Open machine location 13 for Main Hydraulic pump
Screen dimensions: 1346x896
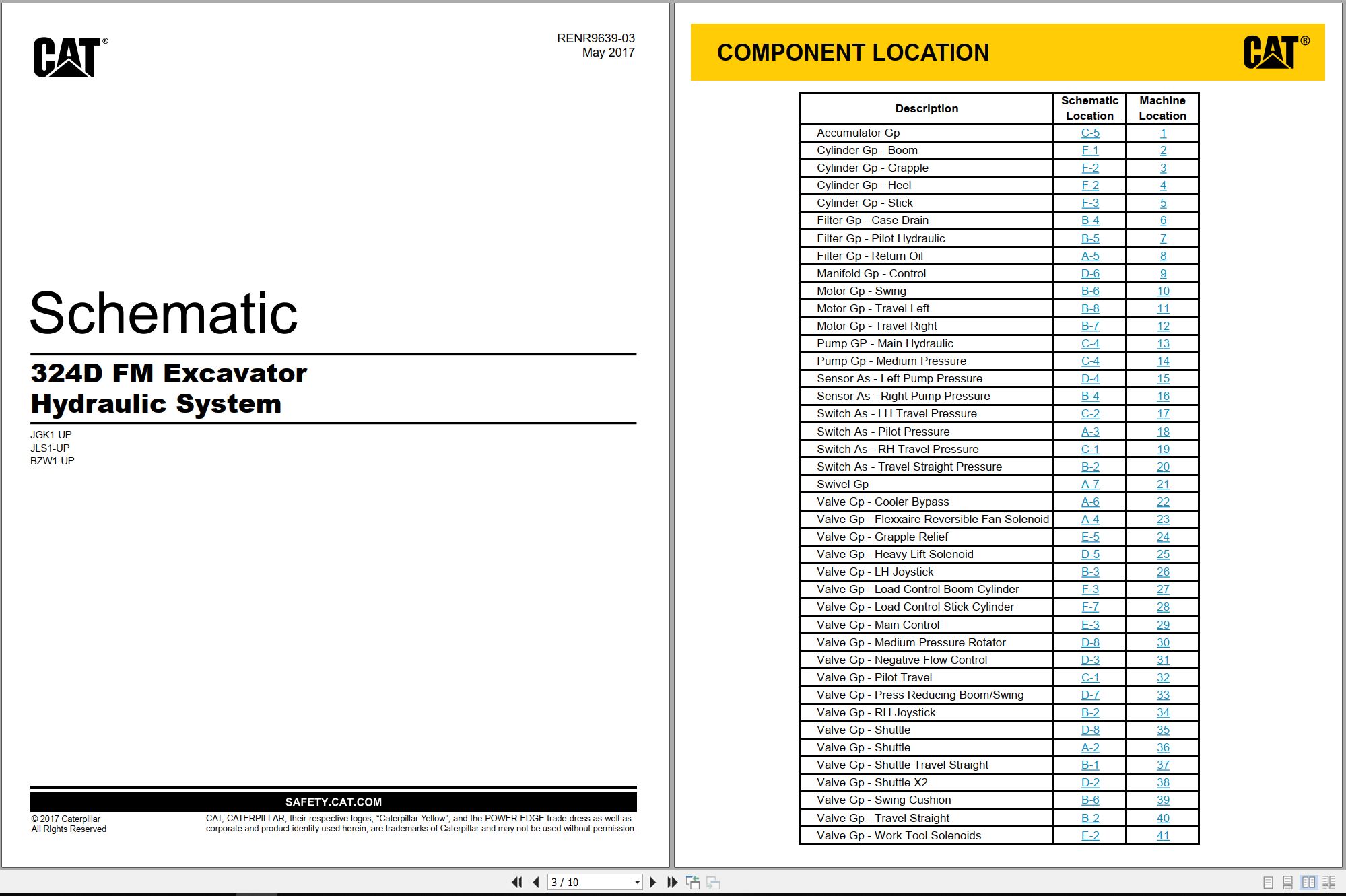[x=1163, y=343]
